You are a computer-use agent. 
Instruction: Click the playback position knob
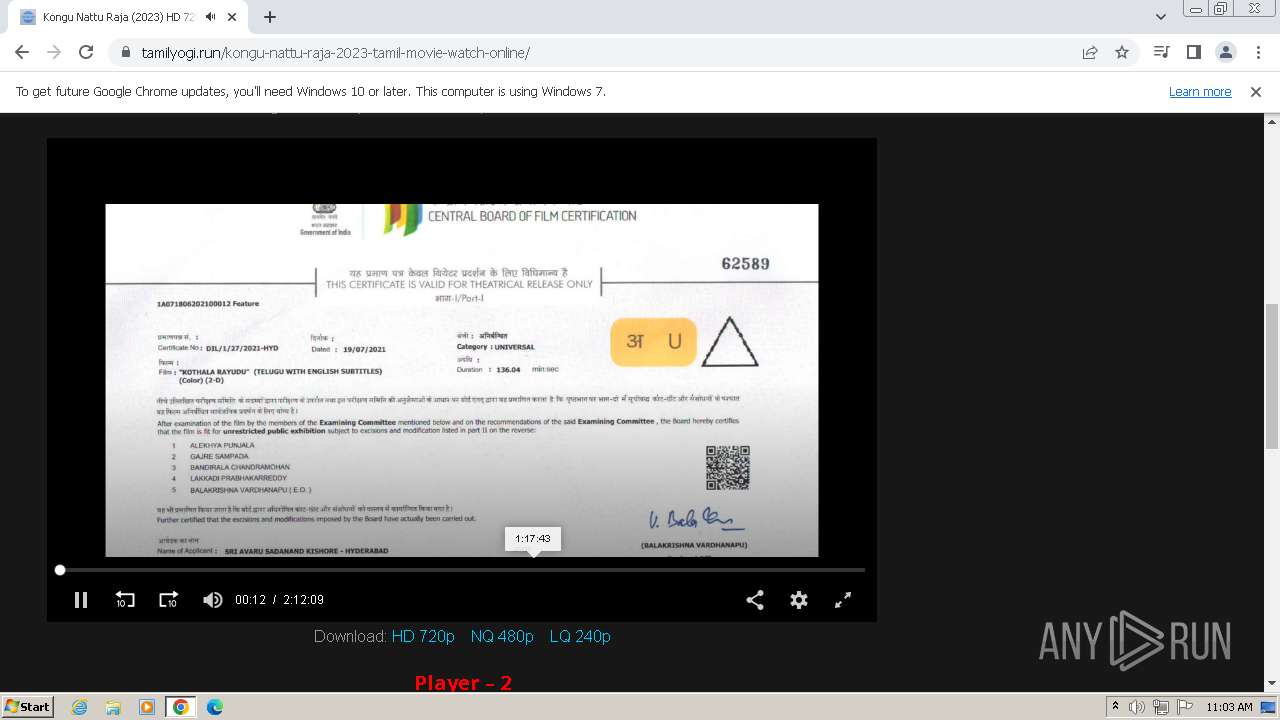click(60, 570)
